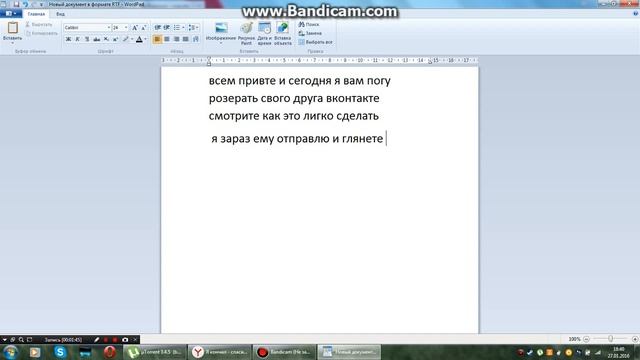Open Opera browser from the taskbar
Image resolution: width=640 pixels, height=360 pixels.
[109, 352]
